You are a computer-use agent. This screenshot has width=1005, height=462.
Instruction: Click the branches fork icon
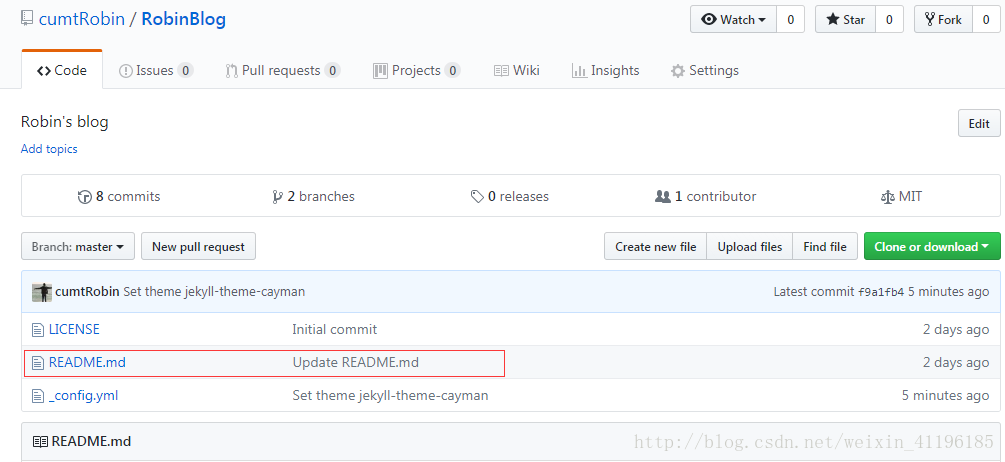point(278,197)
